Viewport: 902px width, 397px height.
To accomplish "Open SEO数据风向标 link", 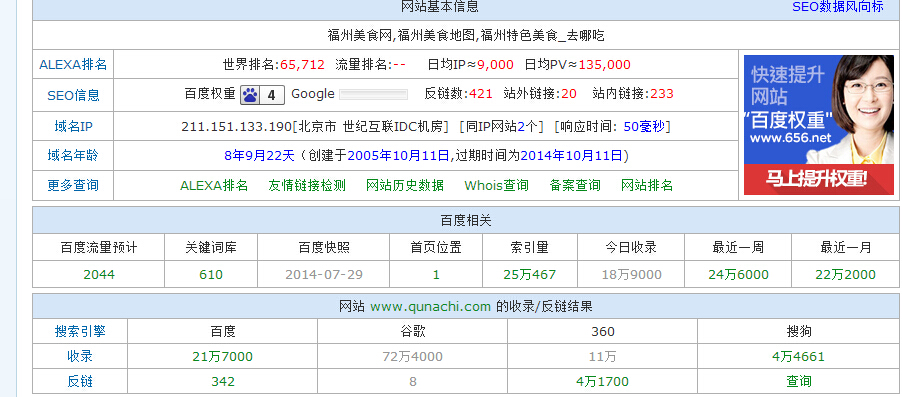I will (x=838, y=7).
